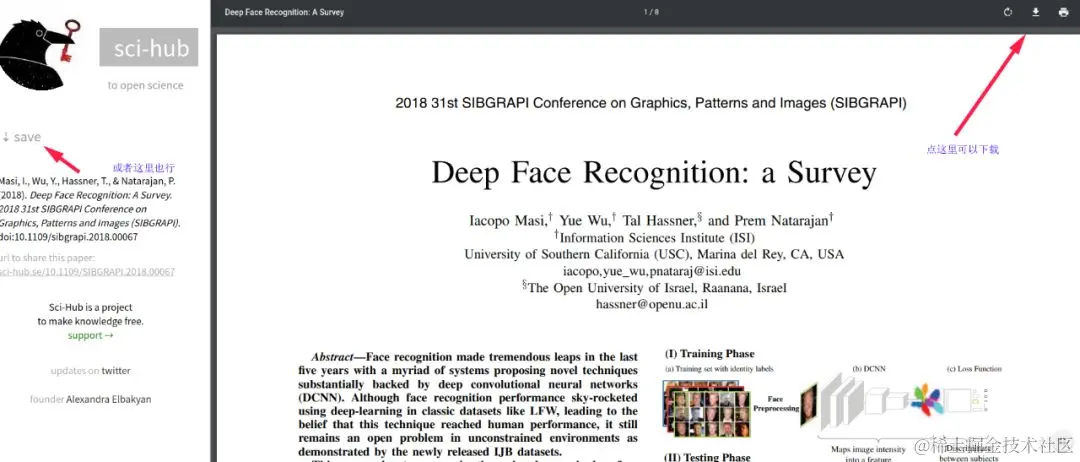Click 'The Open University of Israel, Raanana, Israel'
Screen dimensions: 1080x462
coord(654,288)
